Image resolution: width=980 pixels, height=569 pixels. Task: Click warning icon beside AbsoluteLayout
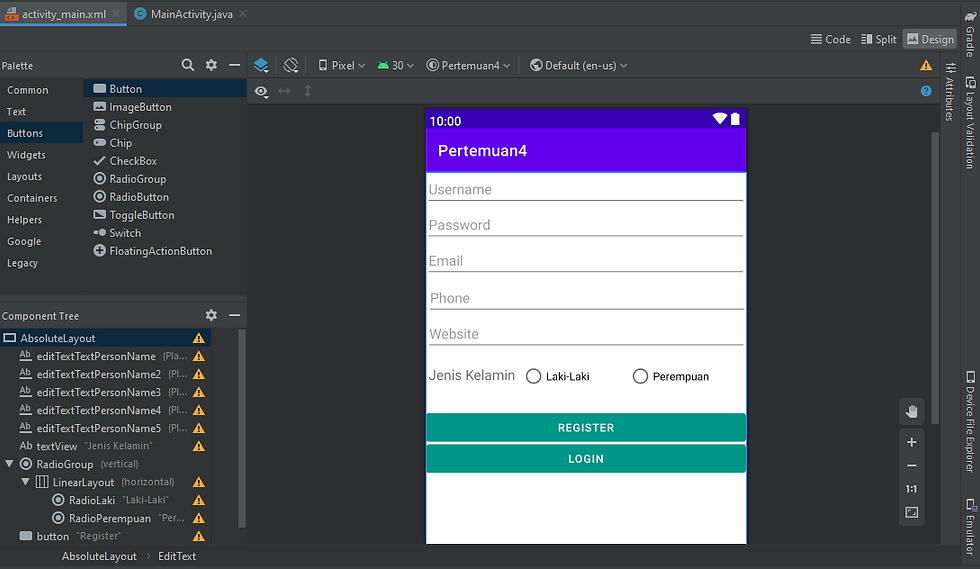click(199, 338)
